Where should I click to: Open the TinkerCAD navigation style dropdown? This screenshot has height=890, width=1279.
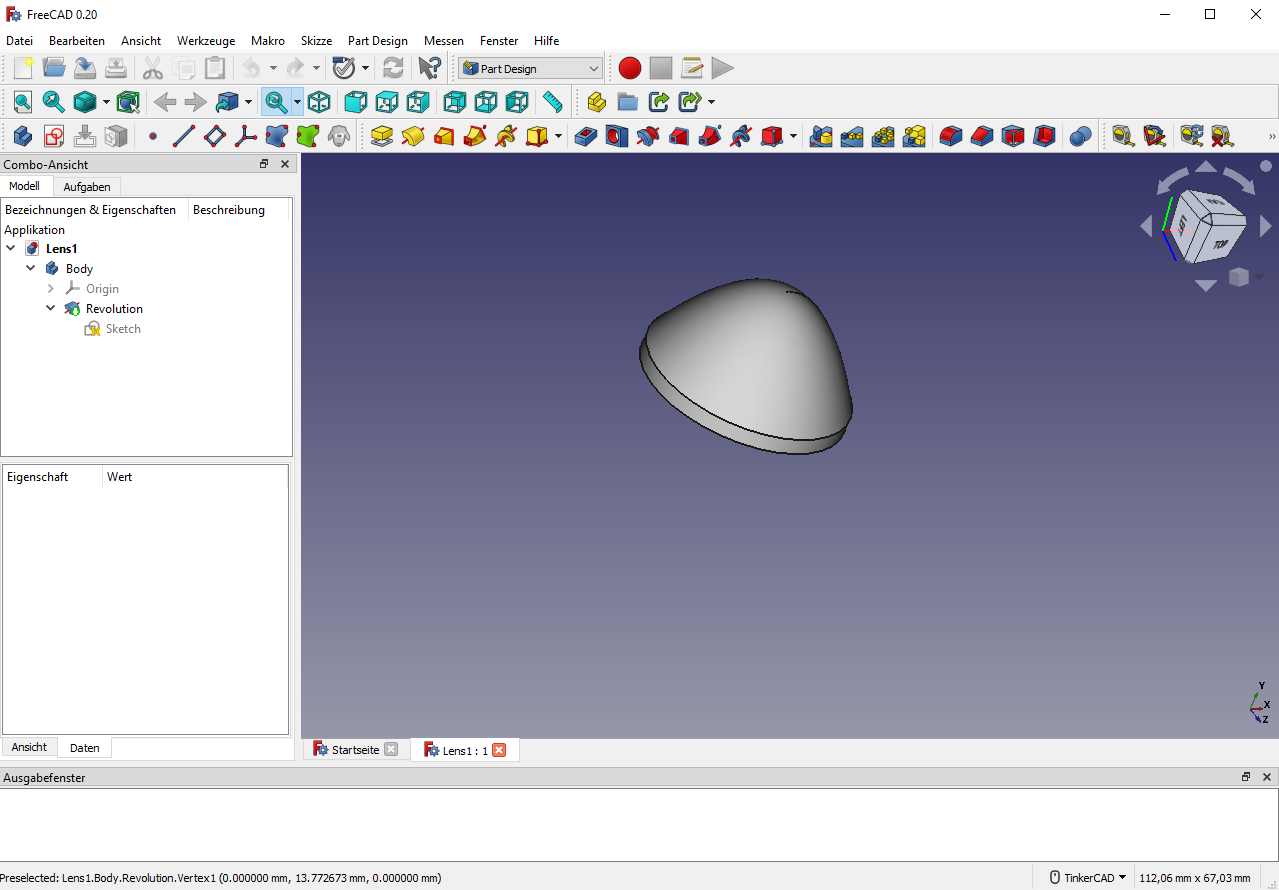(x=1088, y=878)
